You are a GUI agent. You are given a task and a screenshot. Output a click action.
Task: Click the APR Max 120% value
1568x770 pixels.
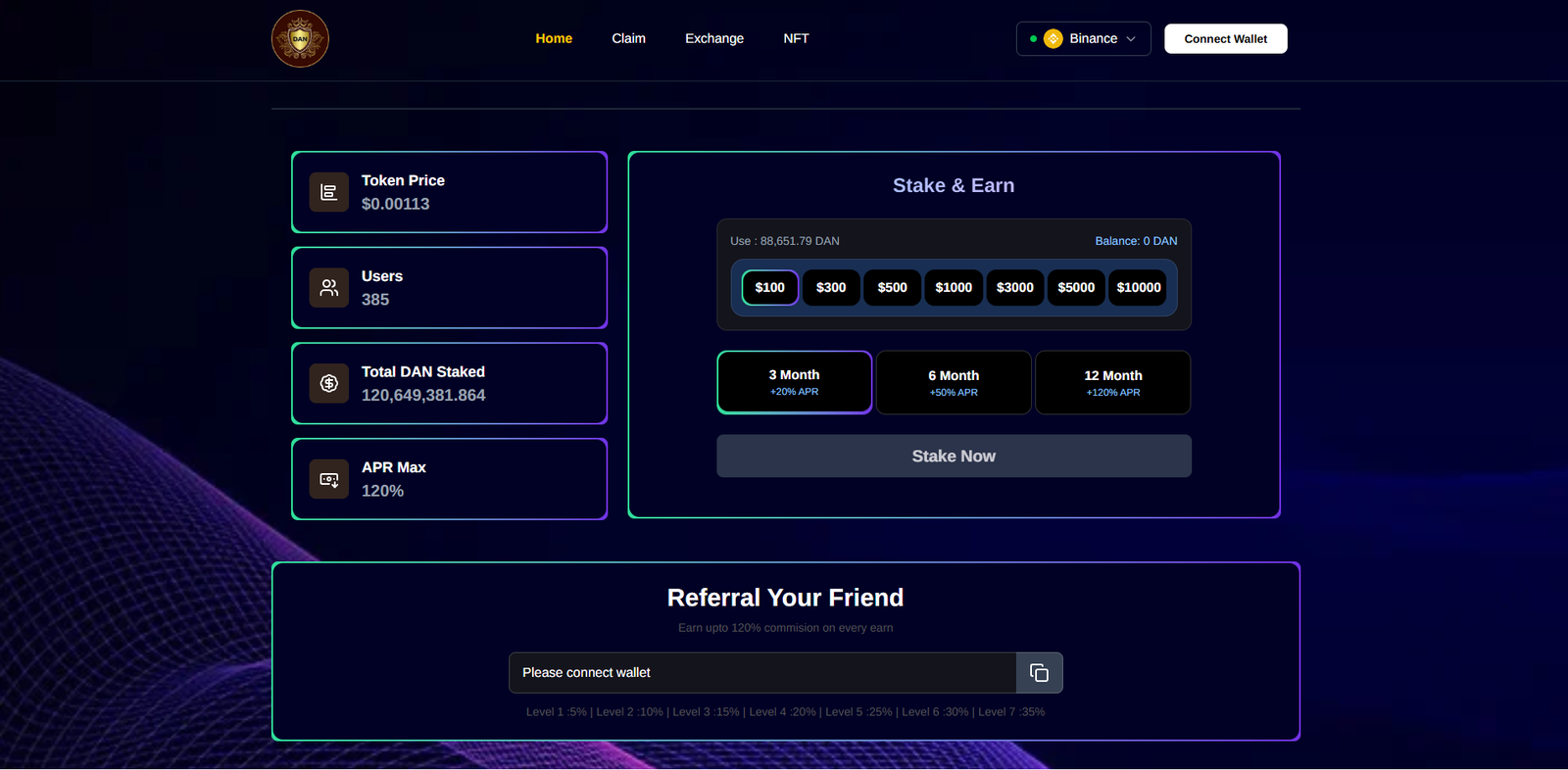(382, 491)
